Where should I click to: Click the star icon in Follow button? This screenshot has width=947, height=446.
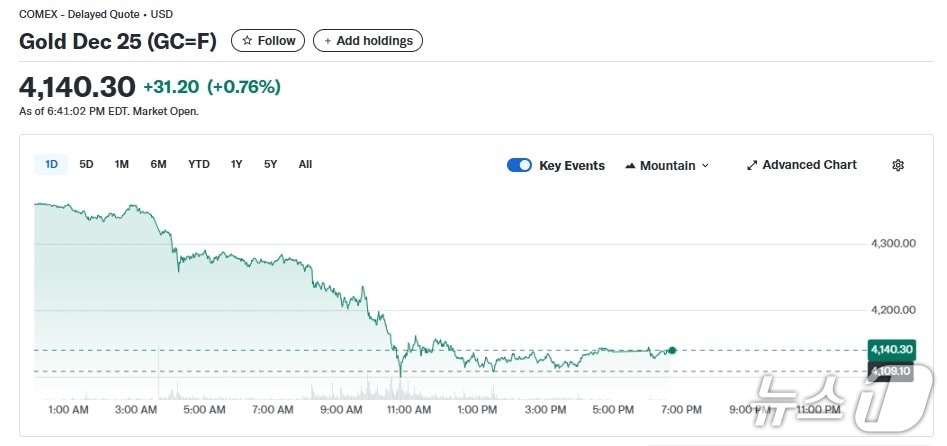pyautogui.click(x=247, y=41)
